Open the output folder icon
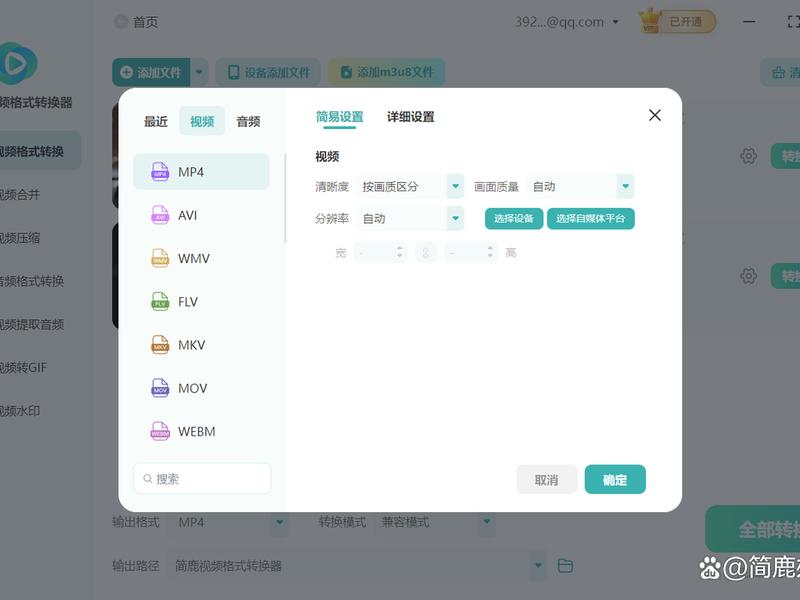 click(565, 565)
